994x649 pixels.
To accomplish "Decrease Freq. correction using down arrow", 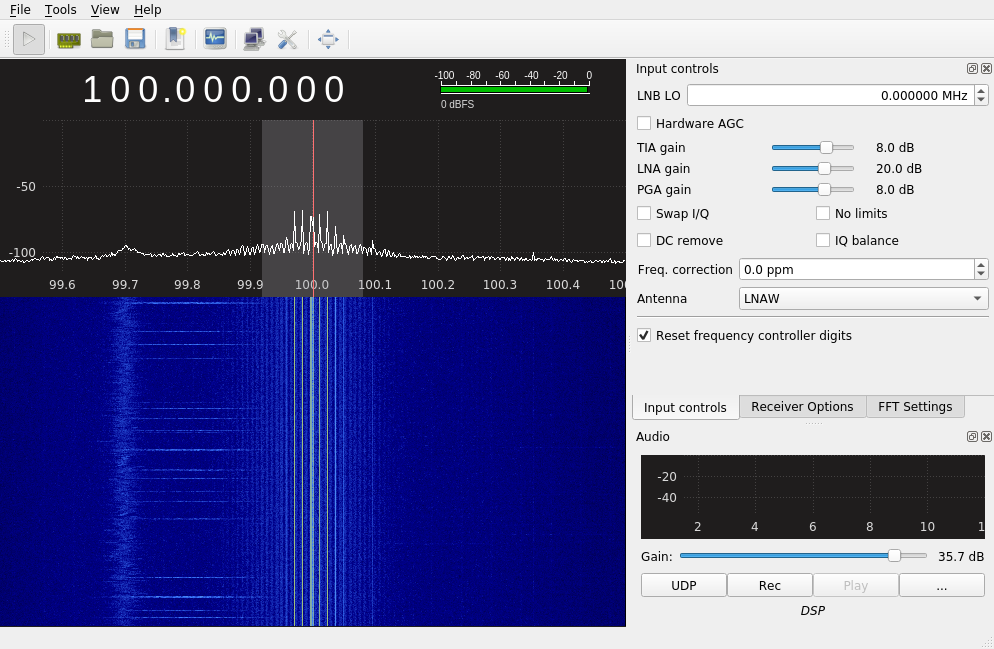I will (x=981, y=274).
